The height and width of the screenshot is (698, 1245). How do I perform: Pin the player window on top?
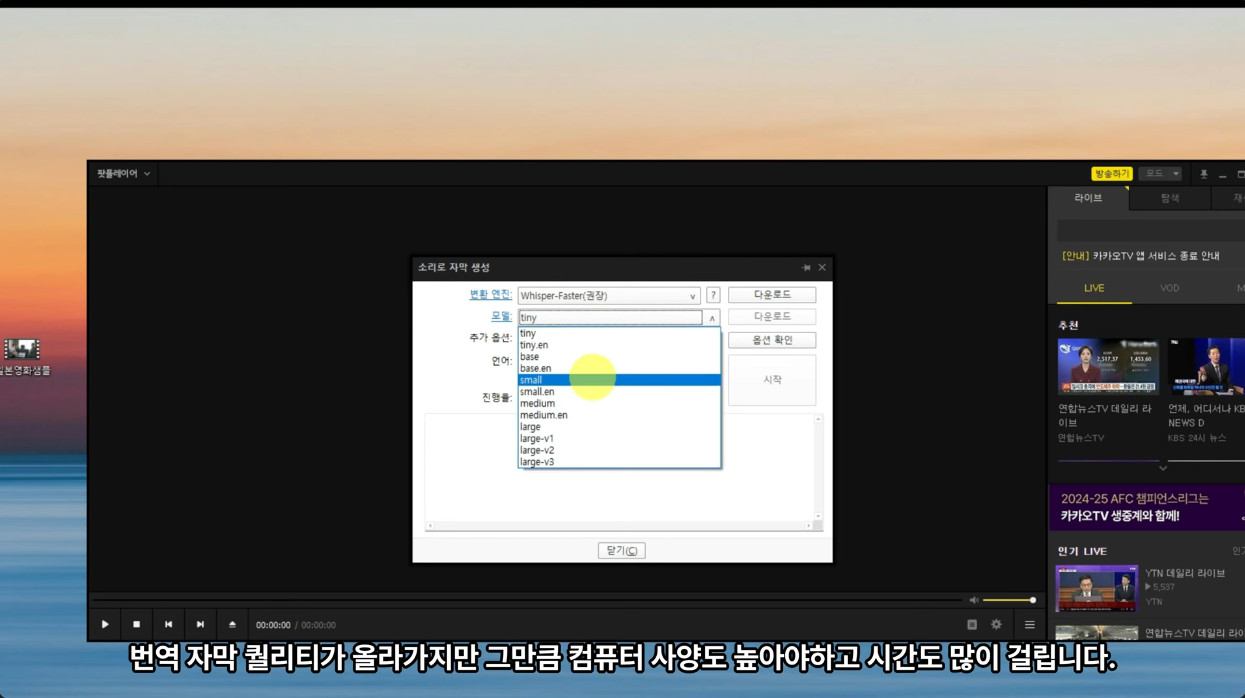coord(1203,174)
